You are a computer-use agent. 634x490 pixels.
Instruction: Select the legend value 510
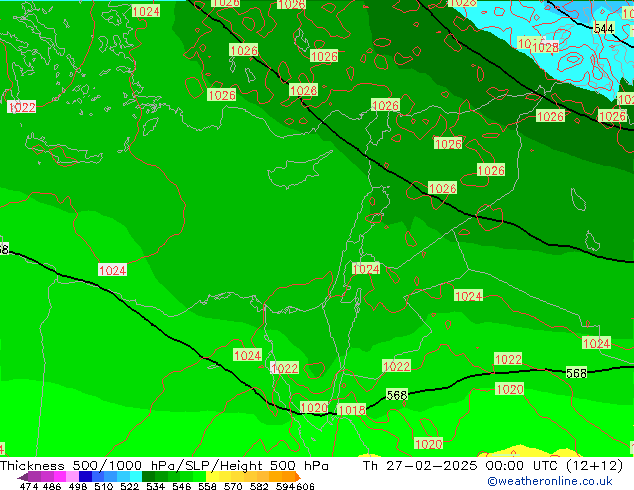pyautogui.click(x=104, y=486)
